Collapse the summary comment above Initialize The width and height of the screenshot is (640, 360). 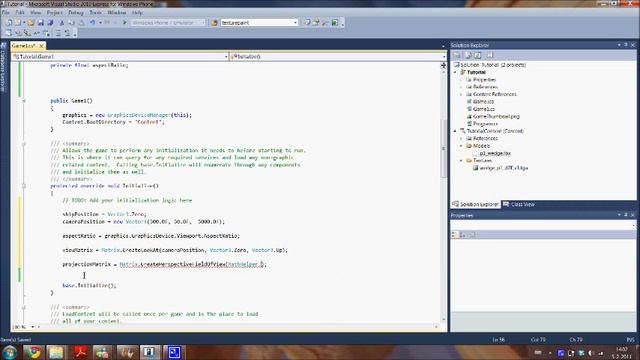pos(24,144)
